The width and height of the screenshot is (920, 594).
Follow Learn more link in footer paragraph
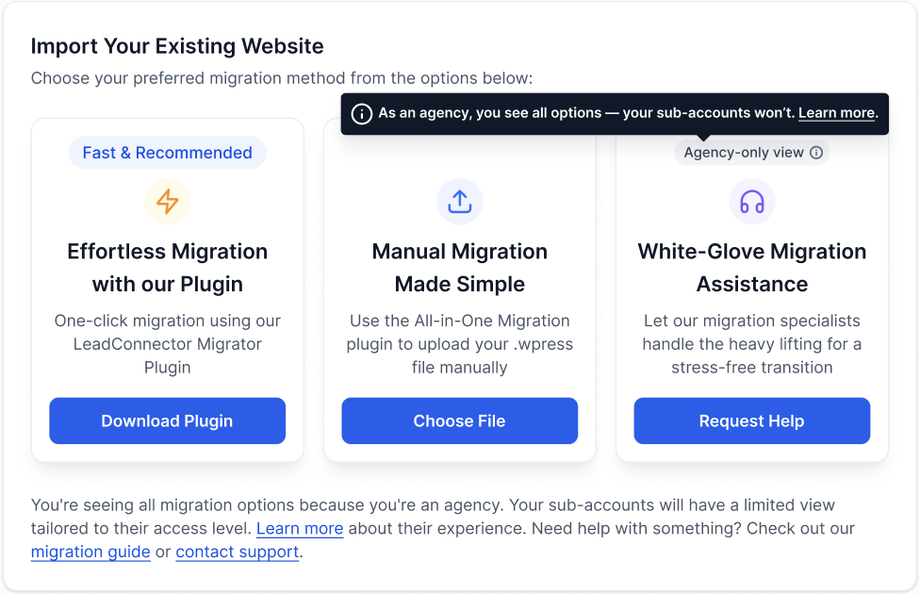click(x=299, y=528)
